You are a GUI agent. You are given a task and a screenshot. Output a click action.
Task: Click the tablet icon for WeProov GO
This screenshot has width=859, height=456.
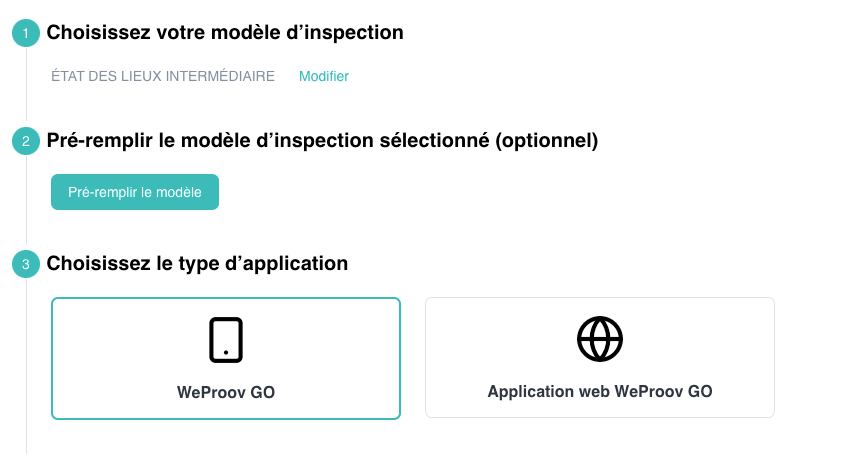click(x=226, y=340)
